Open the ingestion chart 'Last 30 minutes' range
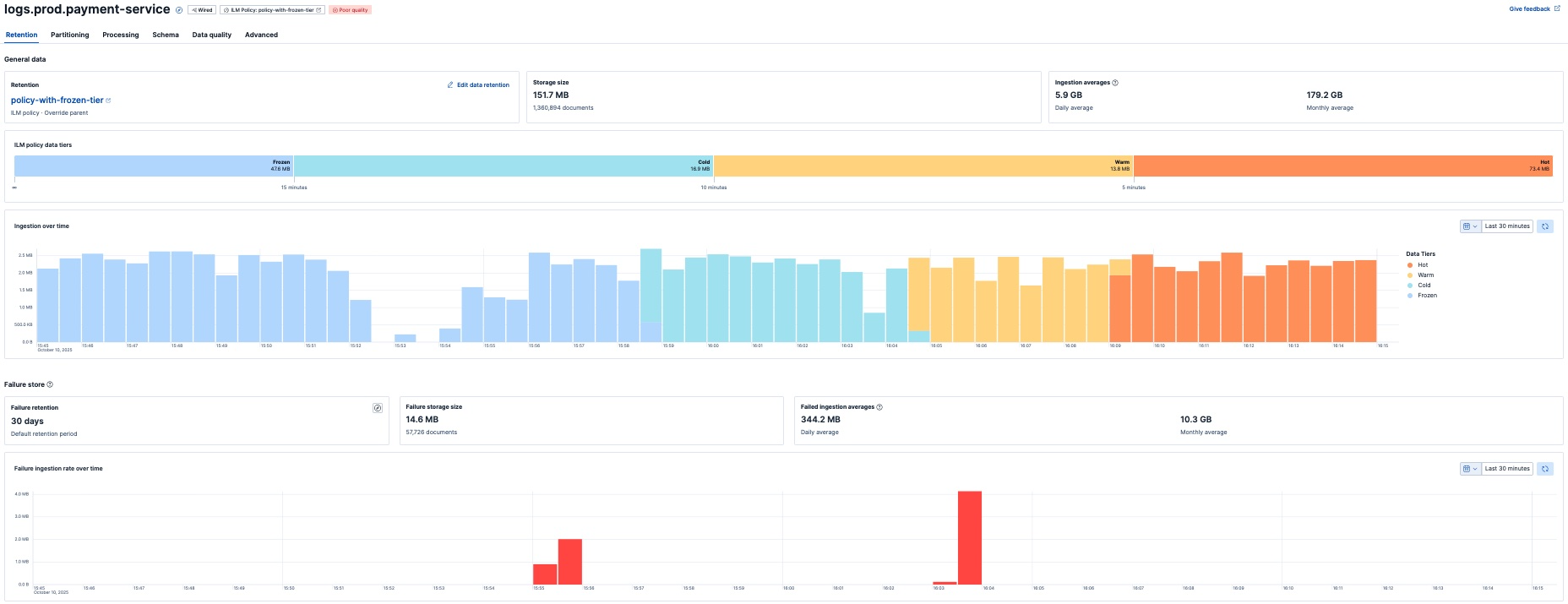Image resolution: width=1568 pixels, height=604 pixels. [1507, 226]
